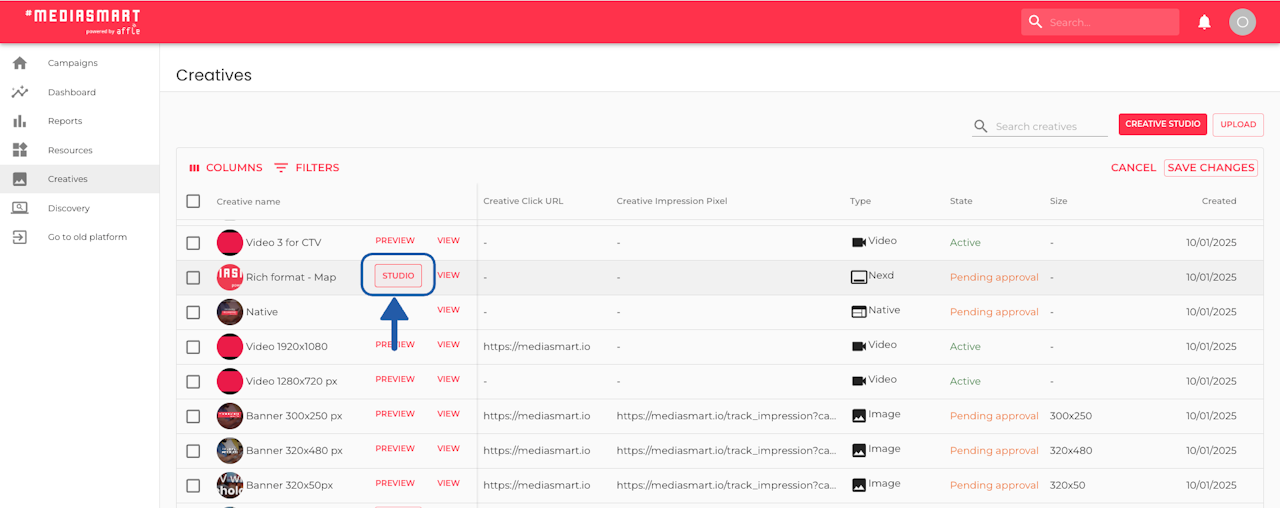Click the Native type icon
The image size is (1280, 508).
pyautogui.click(x=858, y=312)
